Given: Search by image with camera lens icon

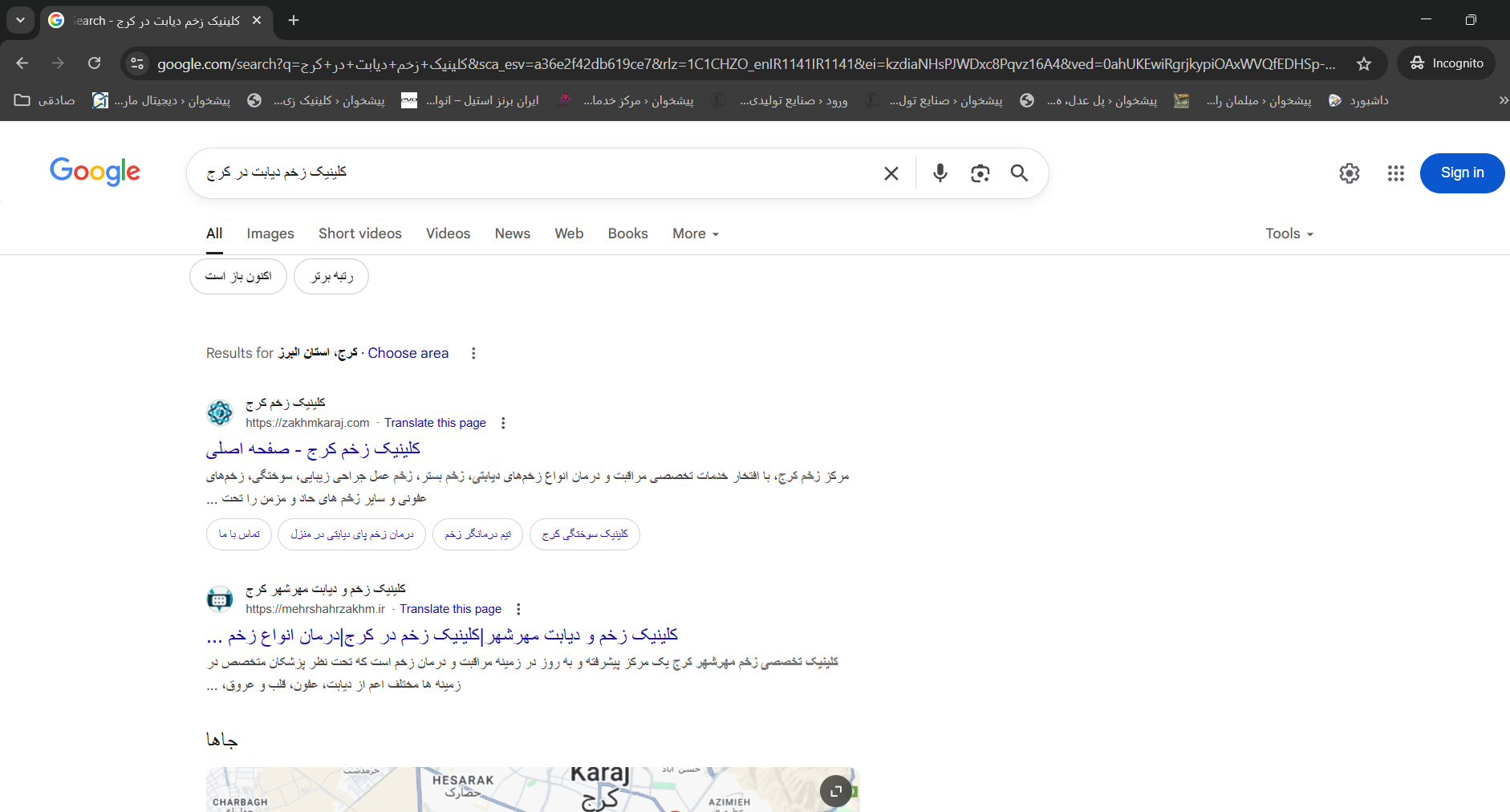Looking at the screenshot, I should tap(980, 173).
